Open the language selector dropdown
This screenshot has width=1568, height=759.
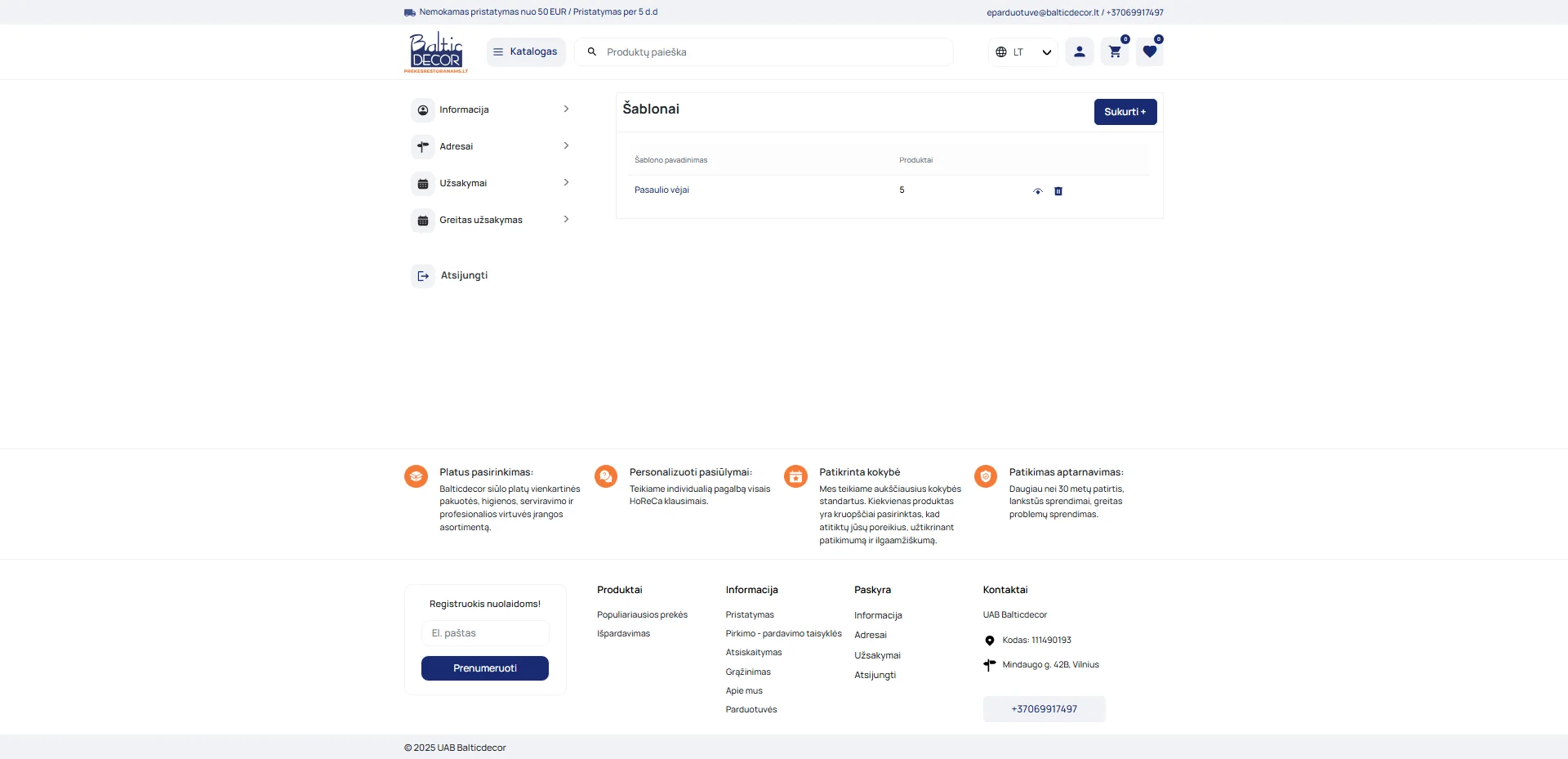coord(1022,51)
